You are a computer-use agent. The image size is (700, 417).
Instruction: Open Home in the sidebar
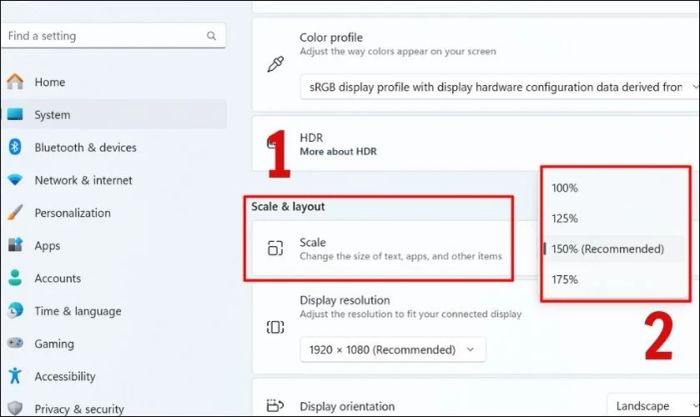coord(114,82)
